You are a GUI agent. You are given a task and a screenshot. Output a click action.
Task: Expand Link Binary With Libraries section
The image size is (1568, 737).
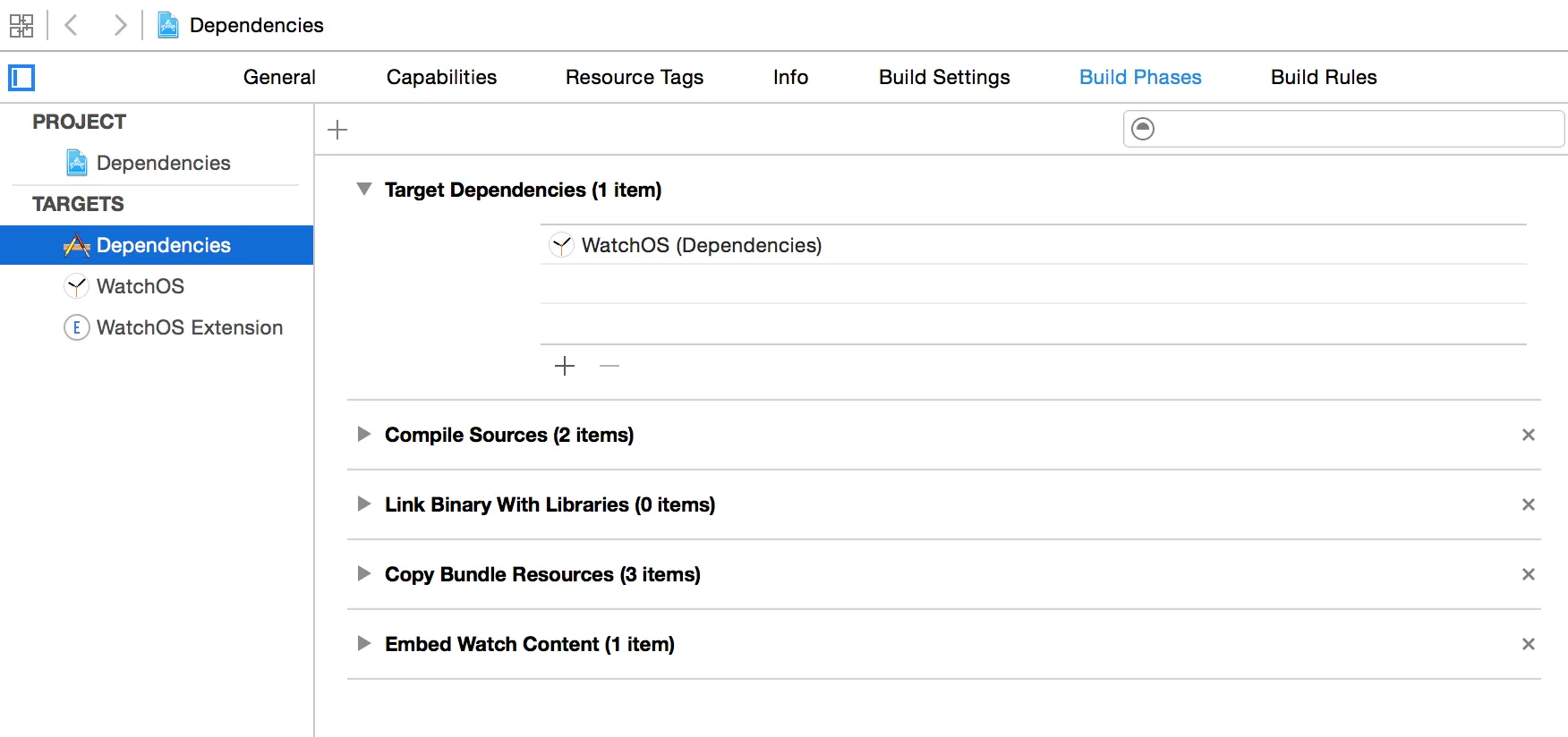click(x=363, y=504)
